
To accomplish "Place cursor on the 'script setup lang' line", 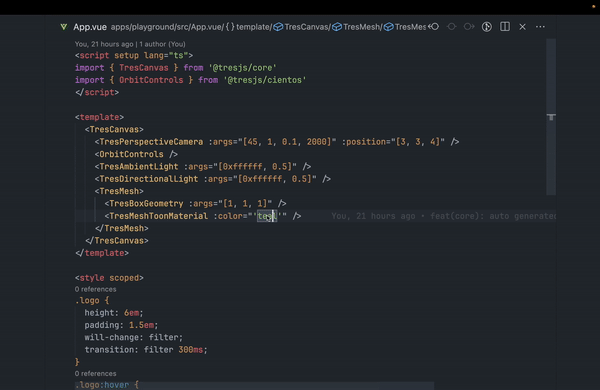I will point(134,55).
